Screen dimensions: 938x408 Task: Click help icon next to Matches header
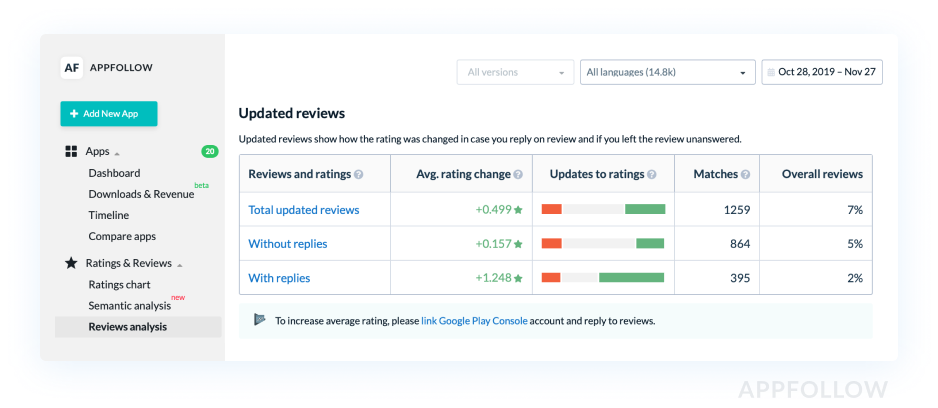[x=746, y=174]
